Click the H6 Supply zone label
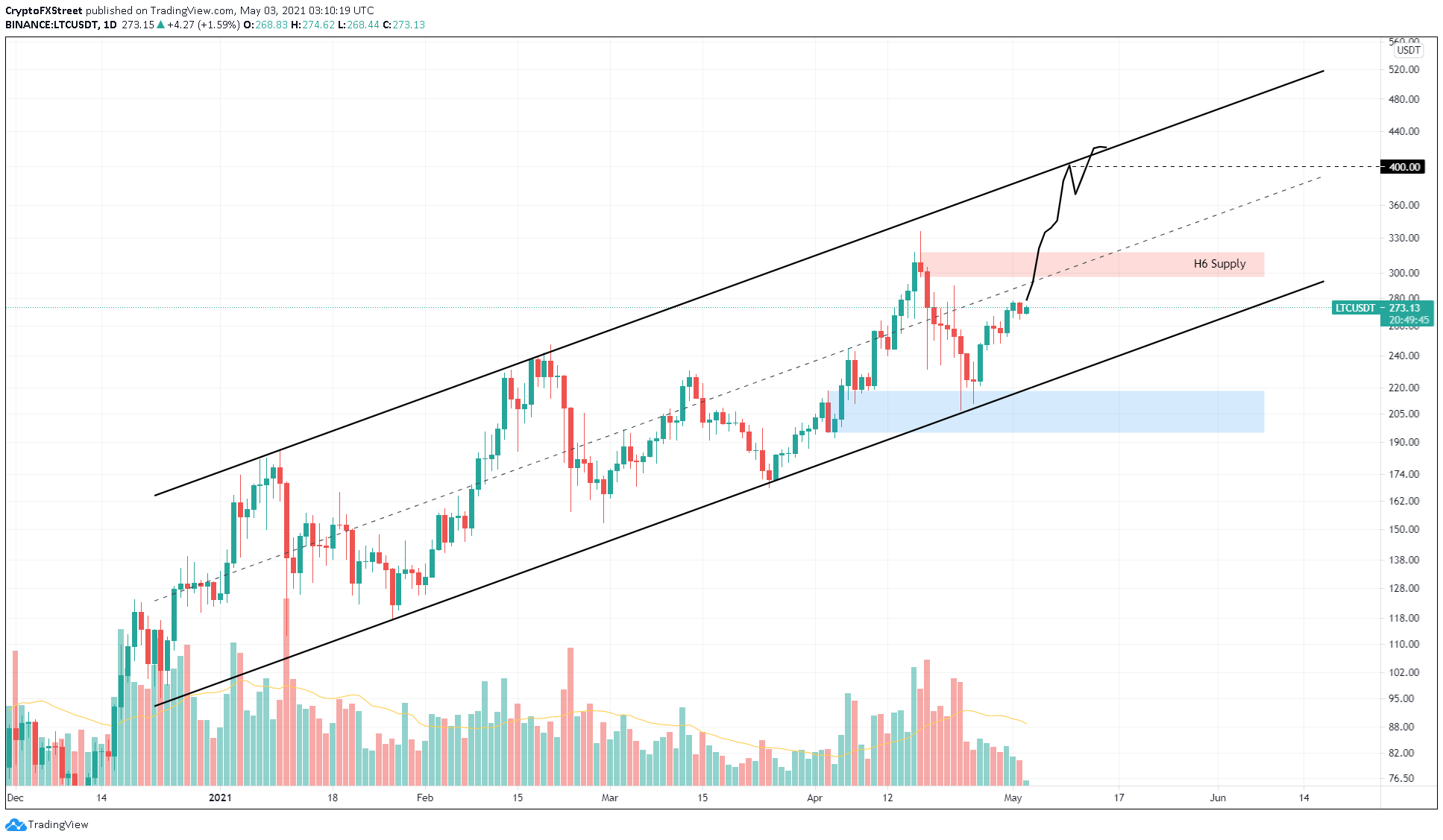Screen dimensions: 1443x840 [x=1219, y=264]
